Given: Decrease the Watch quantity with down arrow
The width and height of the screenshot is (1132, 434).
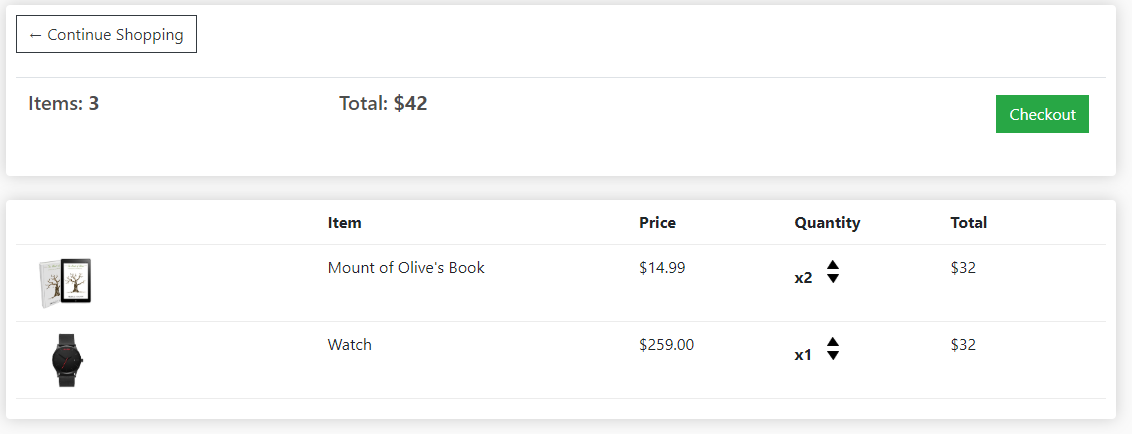Looking at the screenshot, I should [833, 355].
